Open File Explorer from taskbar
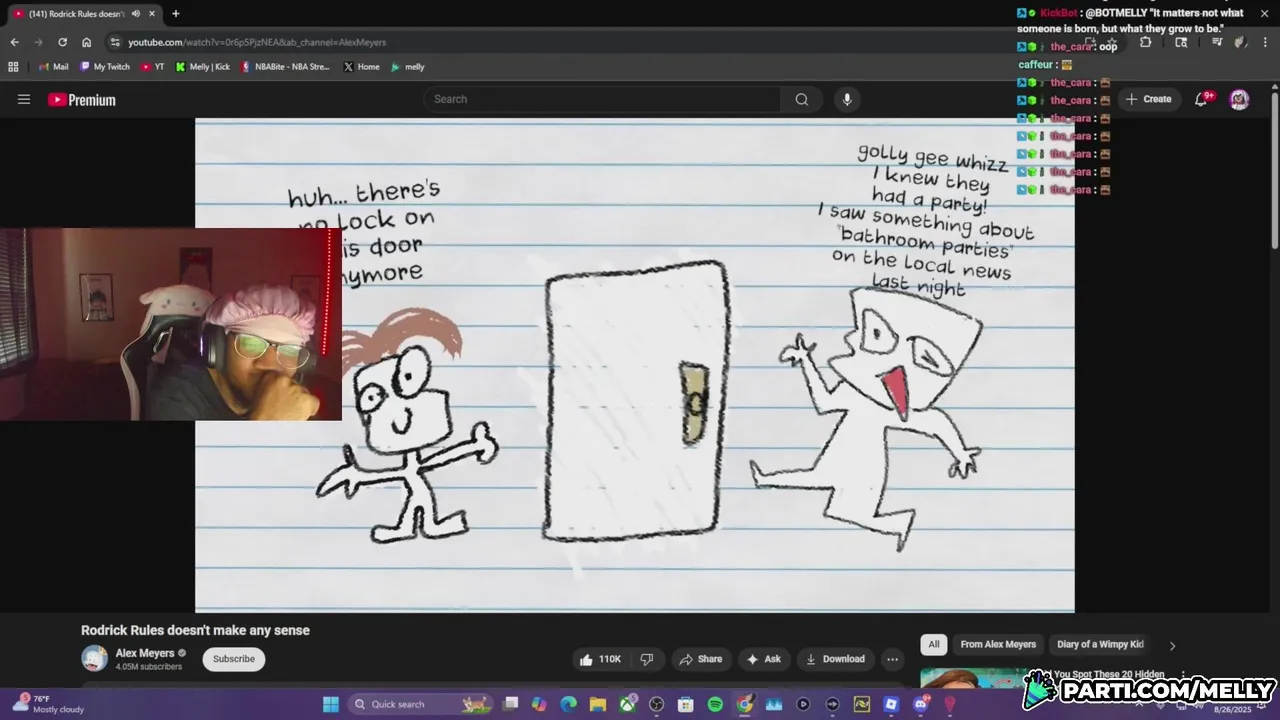Screen dimensions: 1280x720 [x=598, y=704]
